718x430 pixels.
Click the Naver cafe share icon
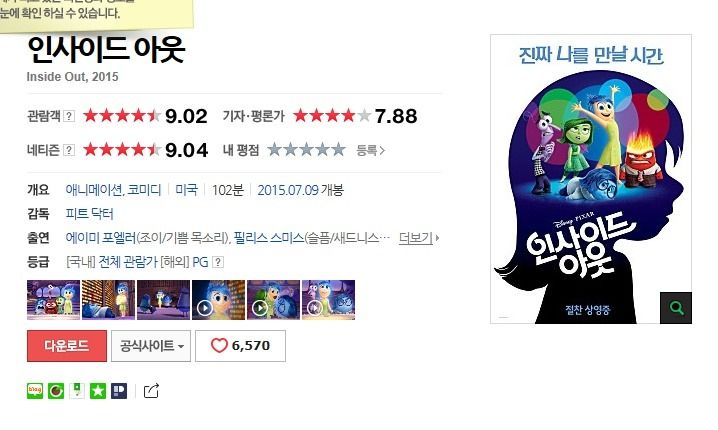pos(56,391)
